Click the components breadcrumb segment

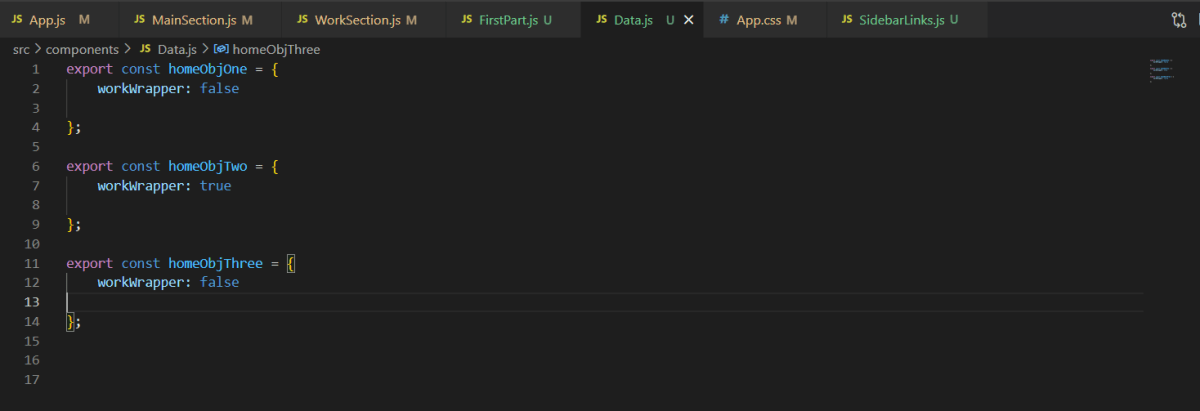click(x=82, y=49)
